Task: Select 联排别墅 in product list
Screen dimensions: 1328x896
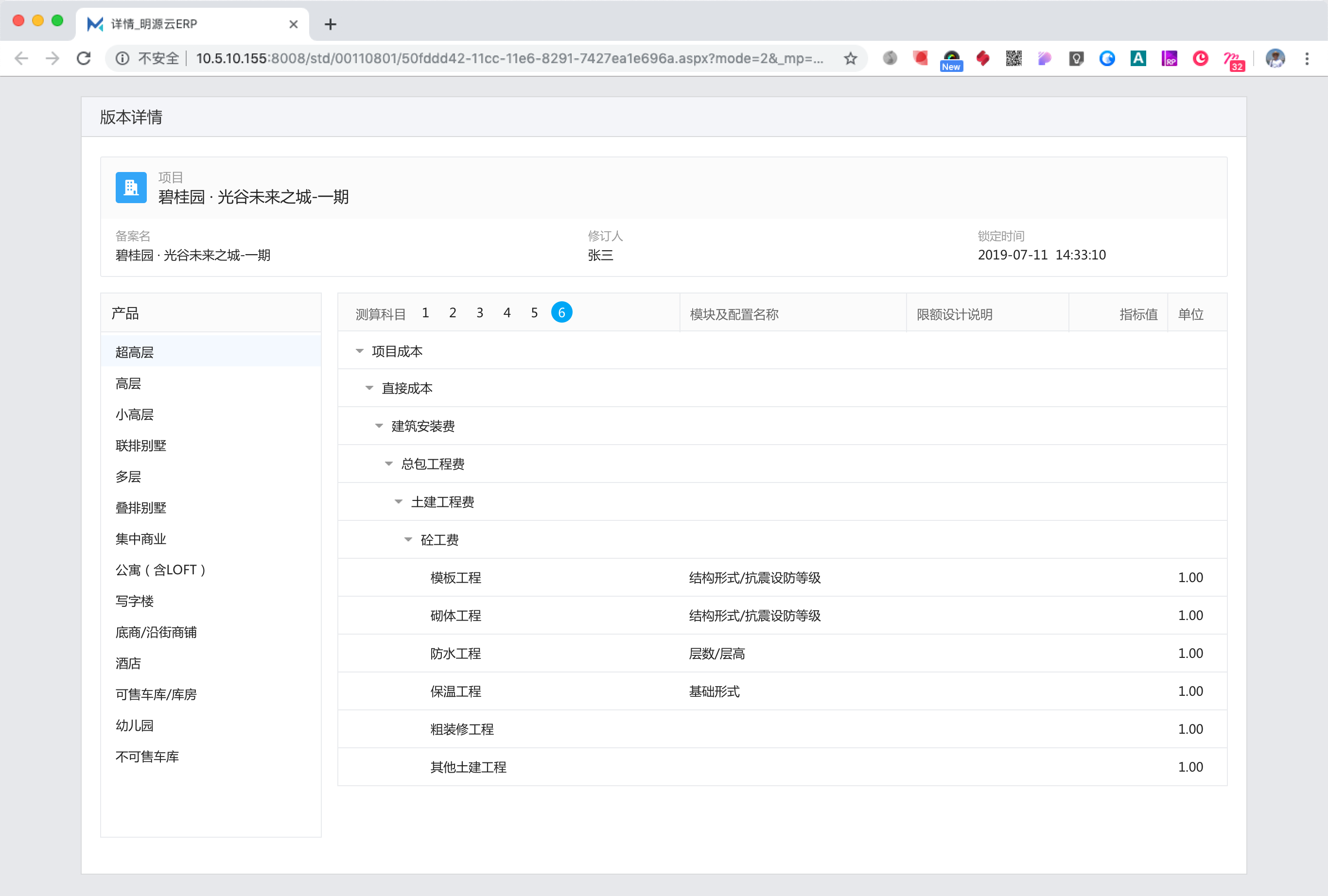Action: 211,446
